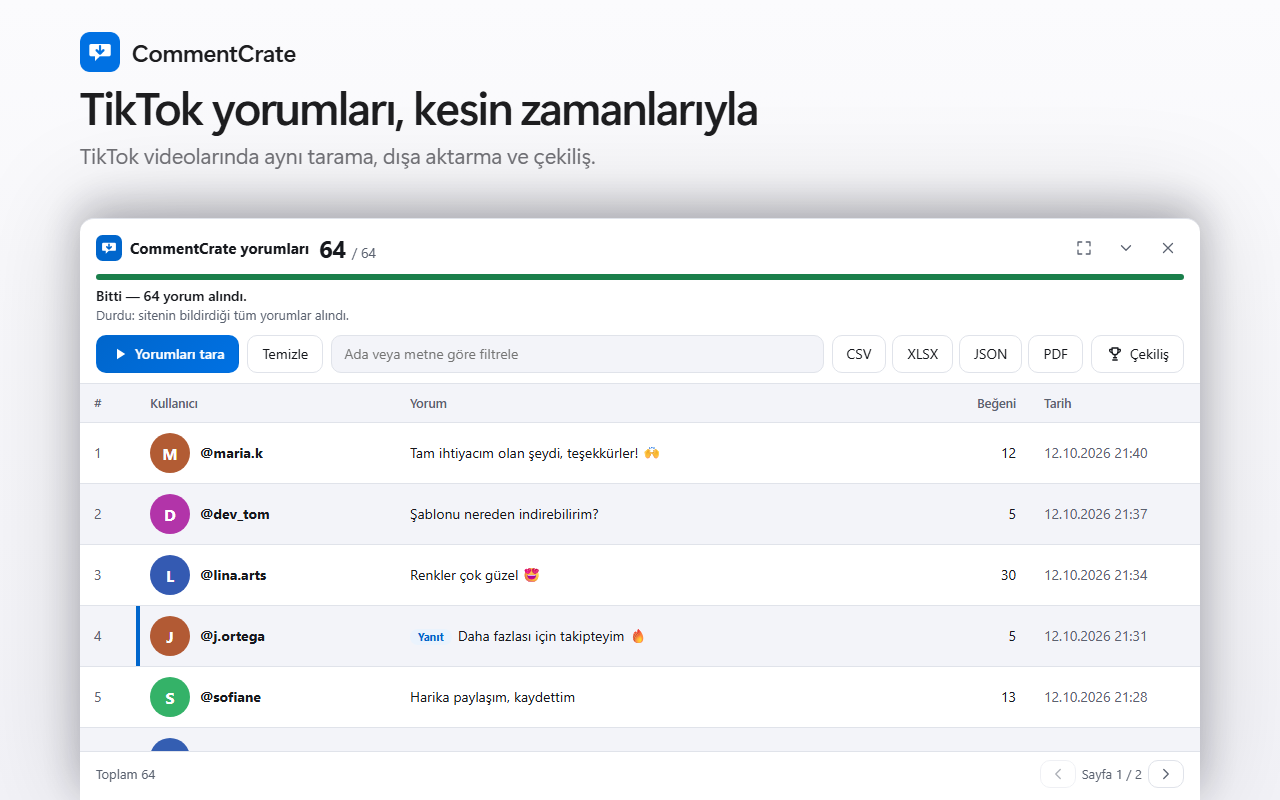
Task: Close the CommentCrate comments panel
Action: [1168, 248]
